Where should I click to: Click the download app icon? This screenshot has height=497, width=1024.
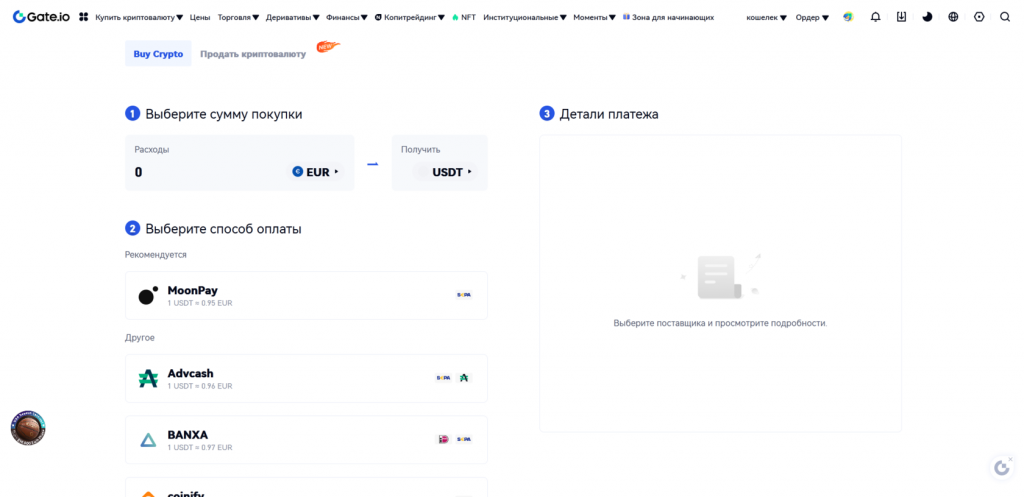[x=901, y=17]
